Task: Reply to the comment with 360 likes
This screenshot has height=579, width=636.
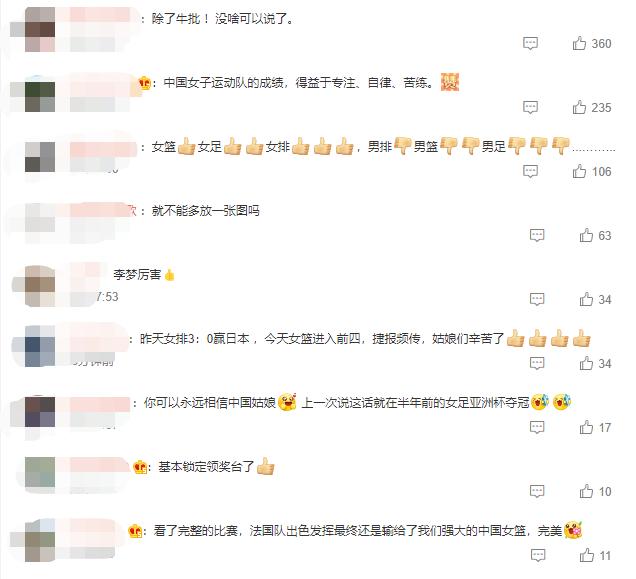Action: tap(530, 43)
